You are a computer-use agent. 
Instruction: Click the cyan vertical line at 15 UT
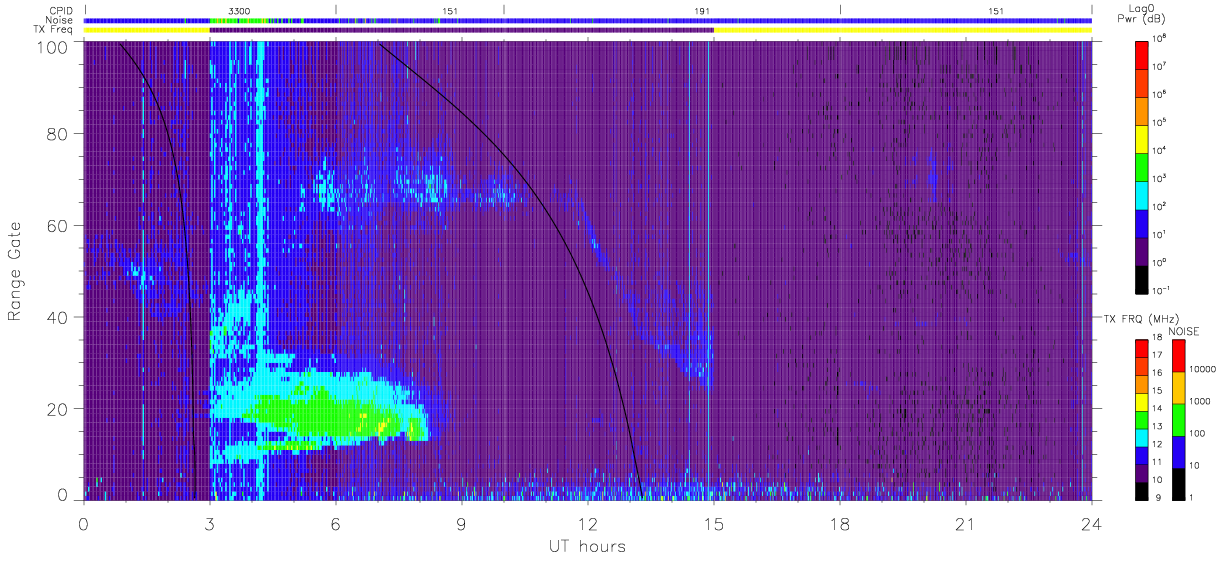pyautogui.click(x=708, y=270)
